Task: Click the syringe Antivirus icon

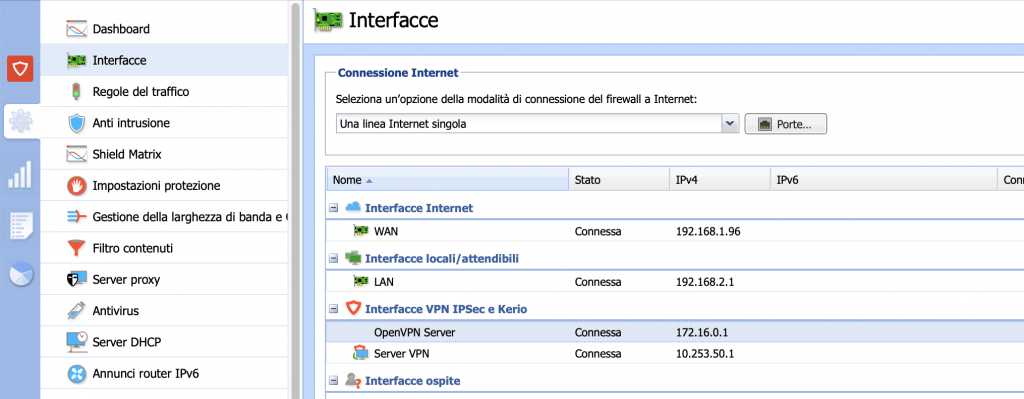Action: coord(76,311)
